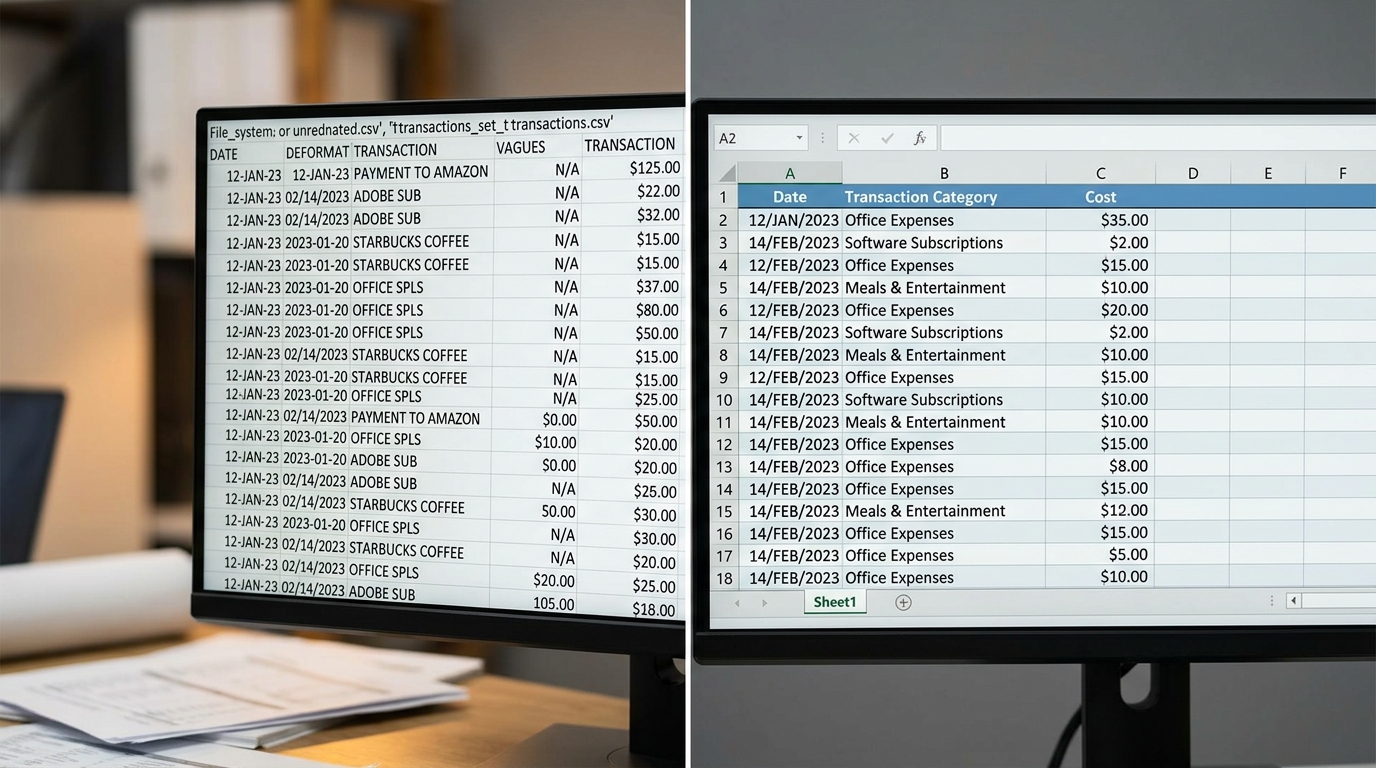
Task: Select the $8.00 cost cell
Action: coord(1101,466)
